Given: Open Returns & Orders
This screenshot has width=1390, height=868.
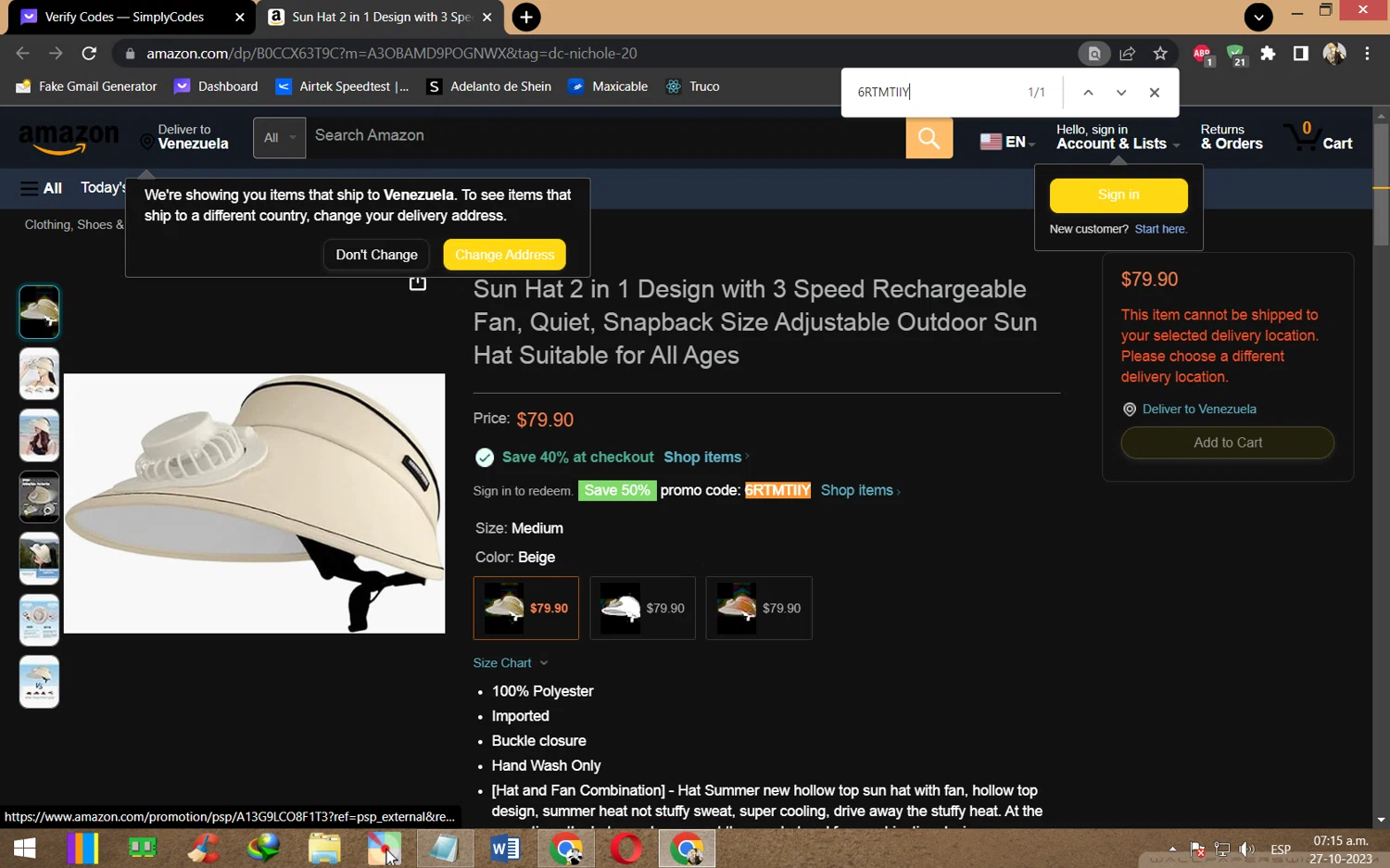Looking at the screenshot, I should point(1232,137).
